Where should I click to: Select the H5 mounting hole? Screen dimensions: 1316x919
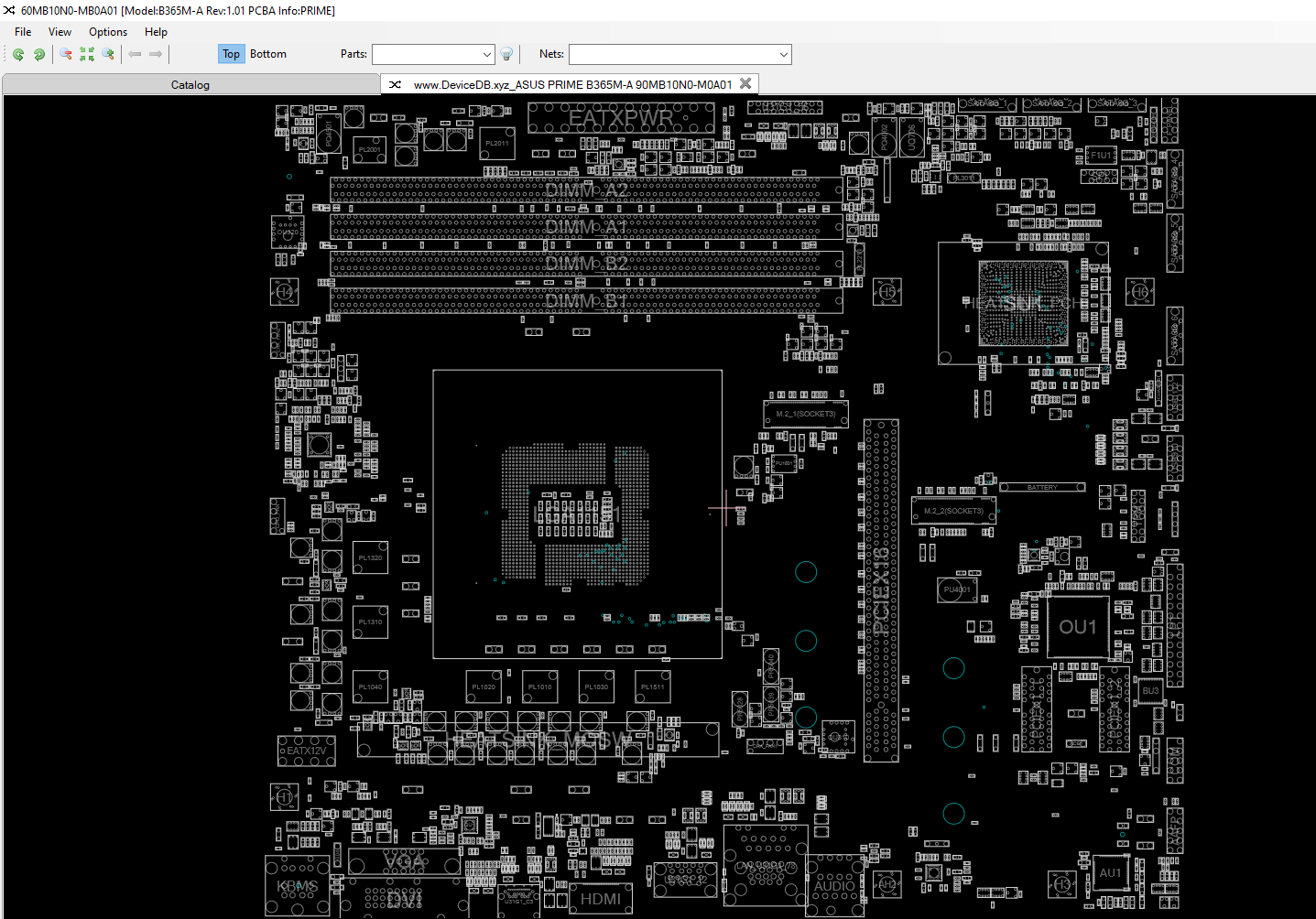click(886, 292)
